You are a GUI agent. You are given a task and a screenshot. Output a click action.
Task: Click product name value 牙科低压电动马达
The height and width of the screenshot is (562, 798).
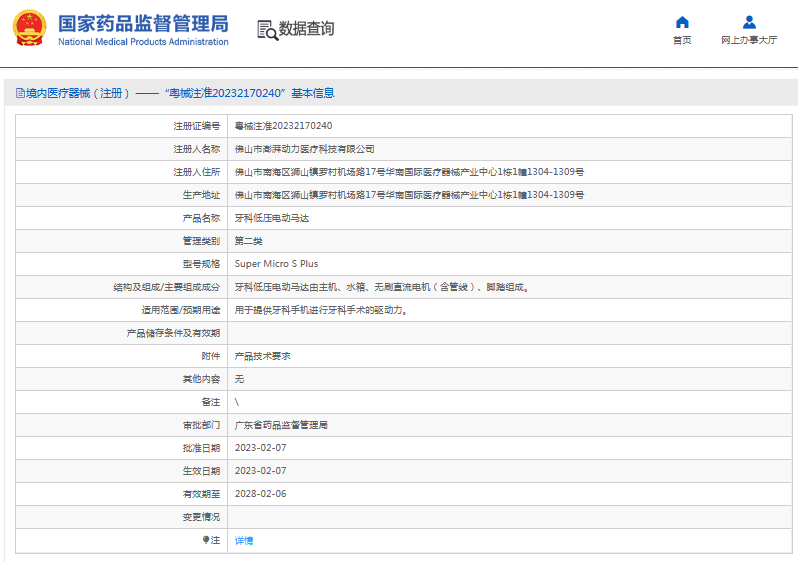click(x=269, y=218)
